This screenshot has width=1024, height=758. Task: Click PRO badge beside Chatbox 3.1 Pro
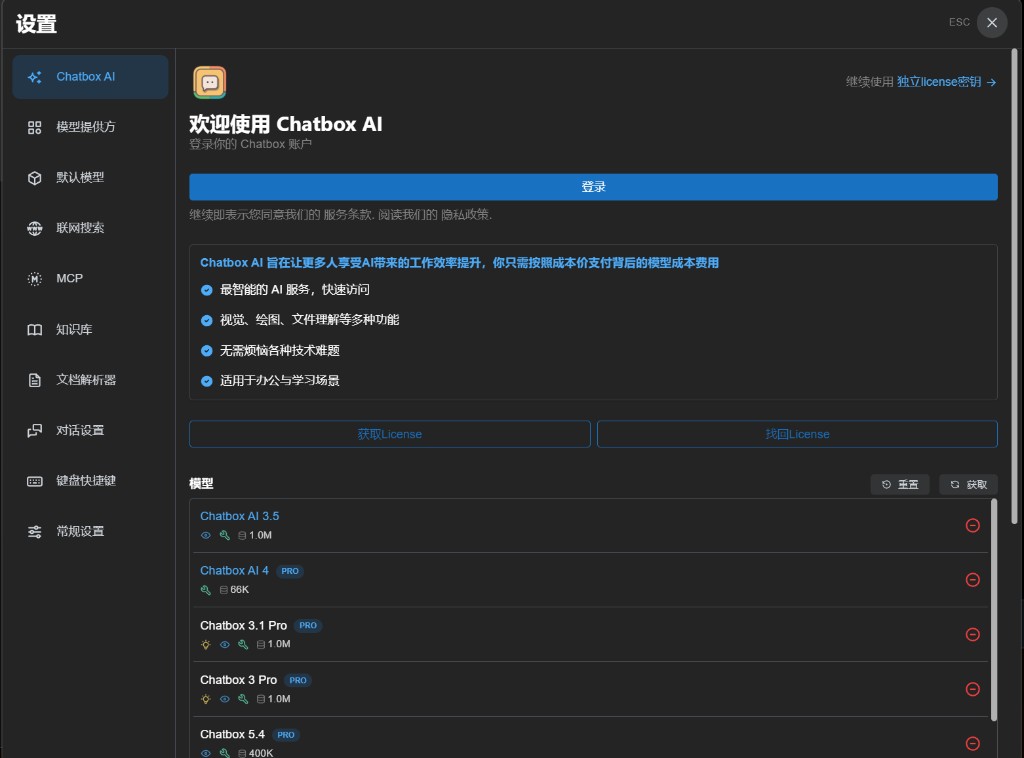(308, 625)
